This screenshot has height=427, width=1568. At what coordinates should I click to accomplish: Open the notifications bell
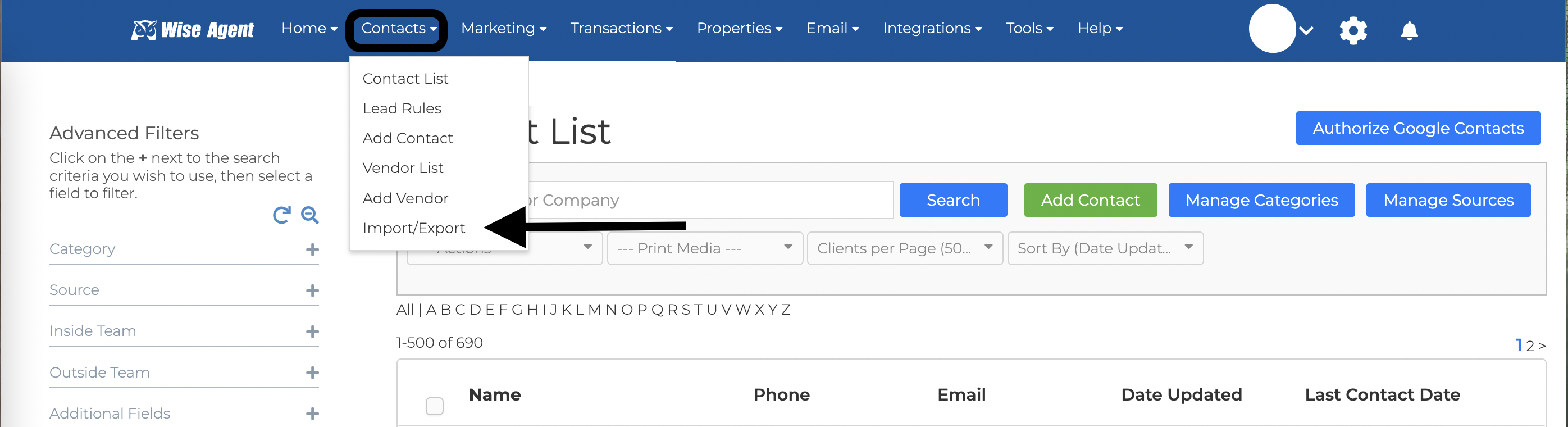pos(1409,30)
